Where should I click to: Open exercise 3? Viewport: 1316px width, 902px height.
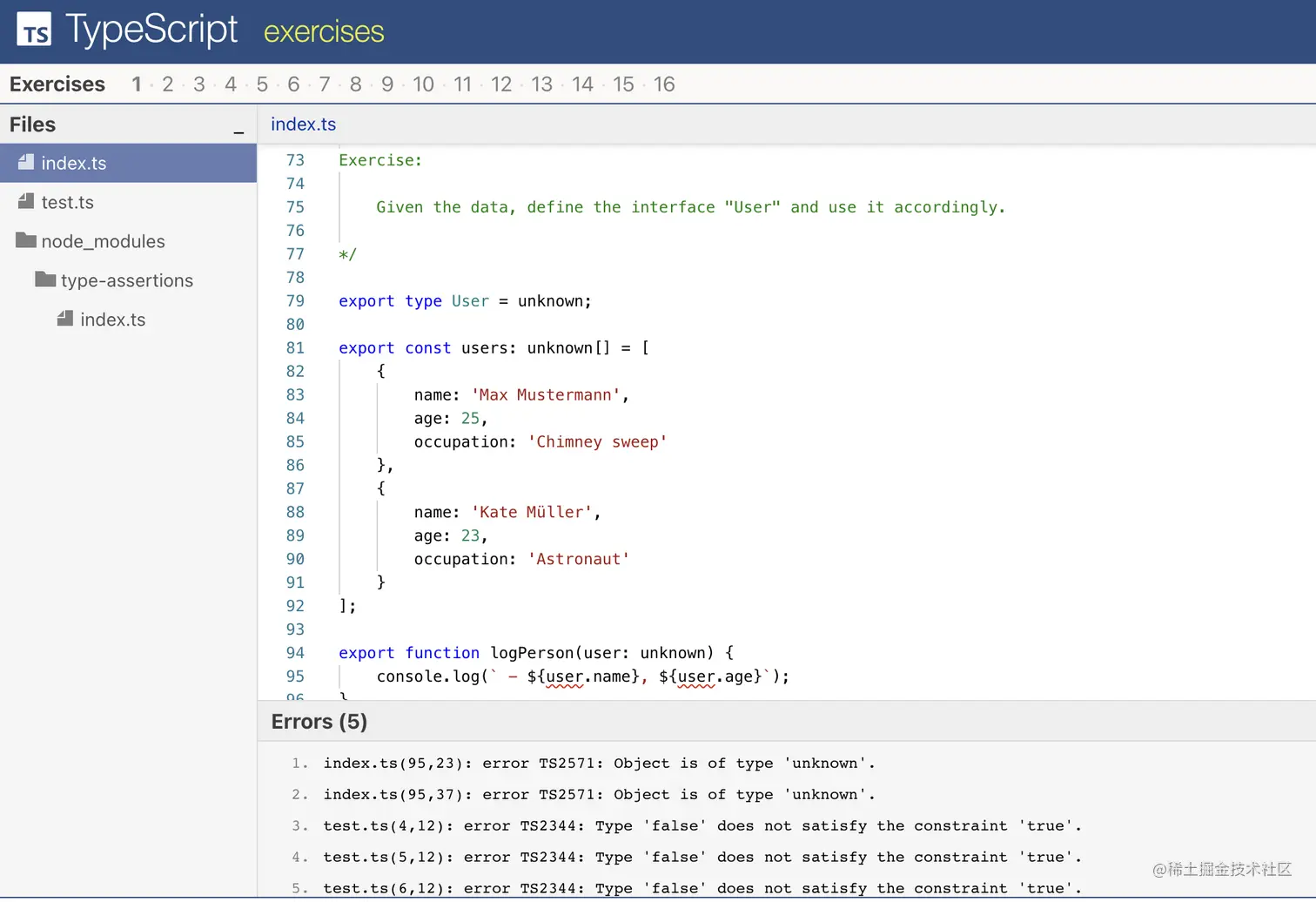pyautogui.click(x=199, y=84)
